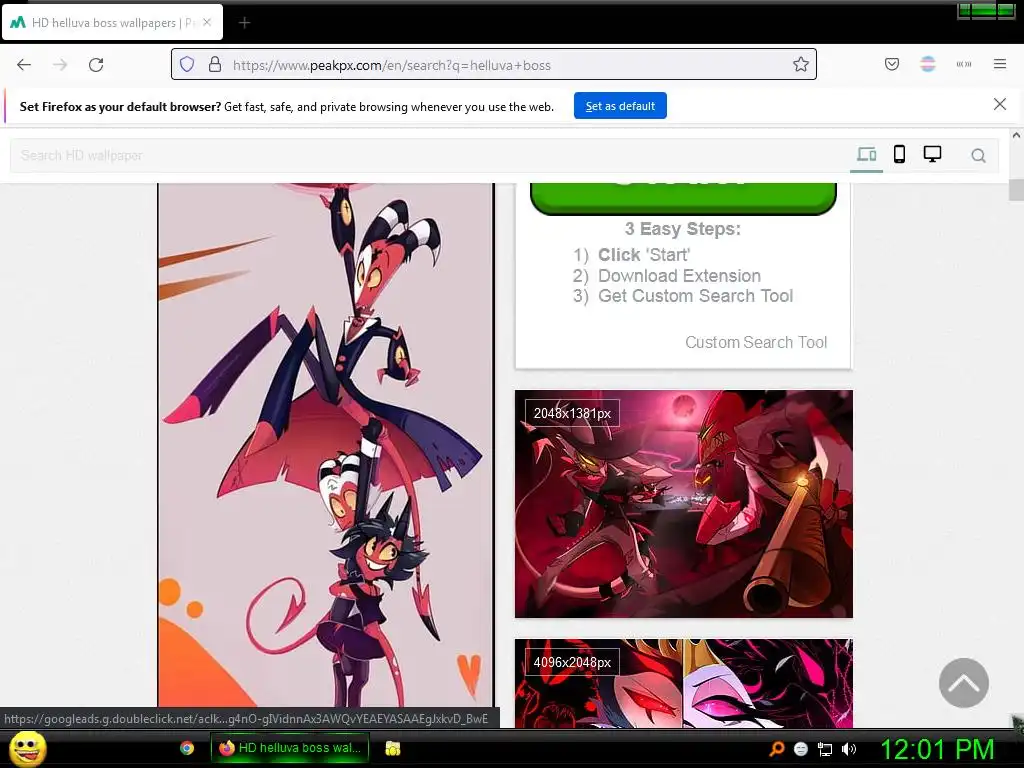Viewport: 1024px width, 768px height.
Task: Select the mobile phone wallpaper filter
Action: click(x=899, y=154)
